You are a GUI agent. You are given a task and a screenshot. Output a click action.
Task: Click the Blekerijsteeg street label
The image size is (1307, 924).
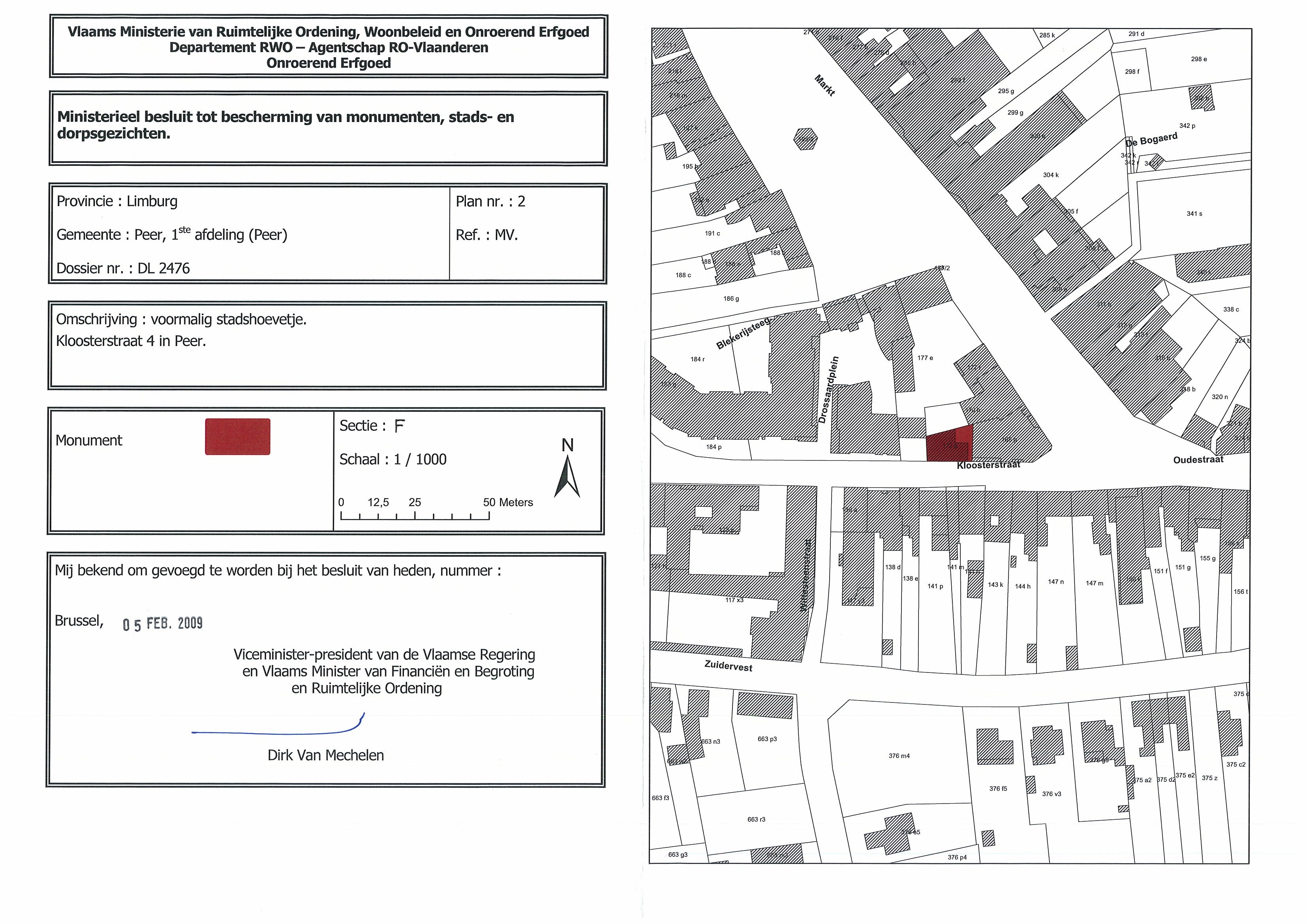743,334
